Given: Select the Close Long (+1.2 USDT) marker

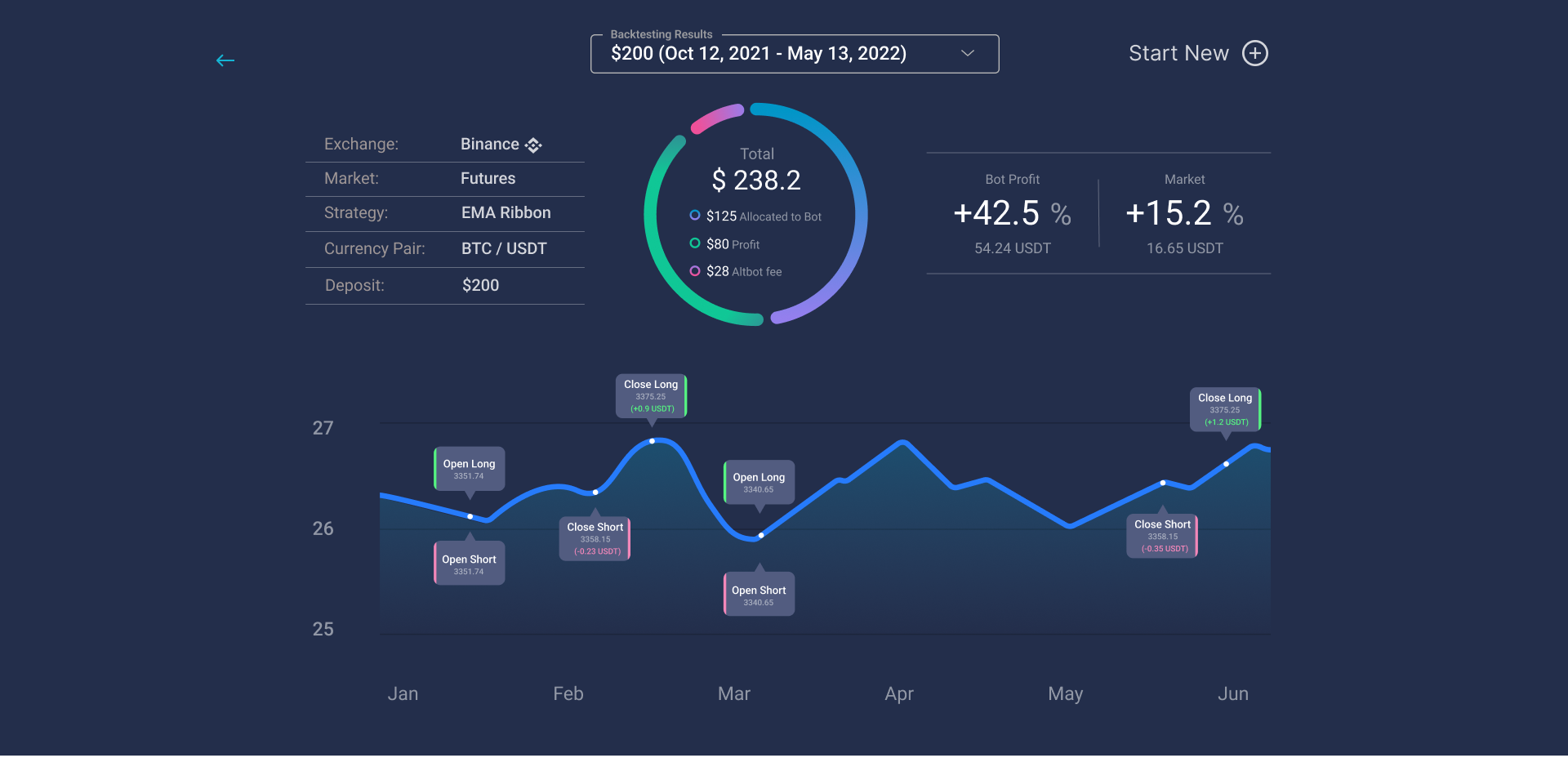Looking at the screenshot, I should 1225,409.
